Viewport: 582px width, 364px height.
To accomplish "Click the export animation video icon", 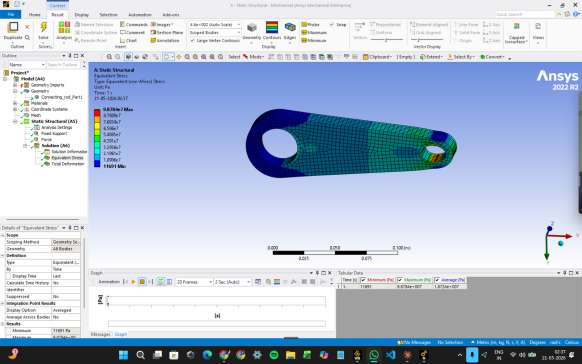I will (x=258, y=282).
